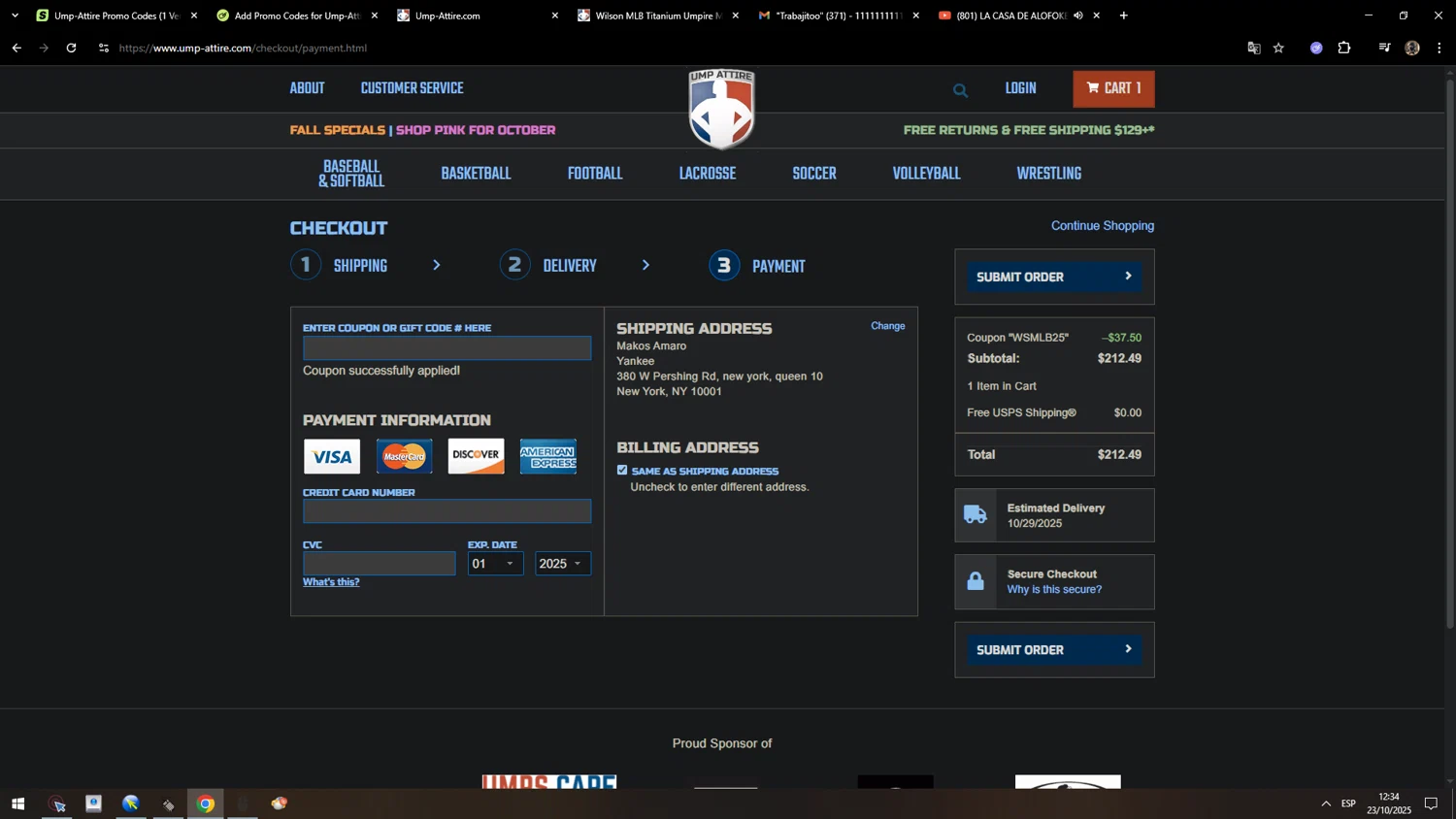Image resolution: width=1456 pixels, height=819 pixels.
Task: Open the Lacrosse category menu
Action: [708, 175]
